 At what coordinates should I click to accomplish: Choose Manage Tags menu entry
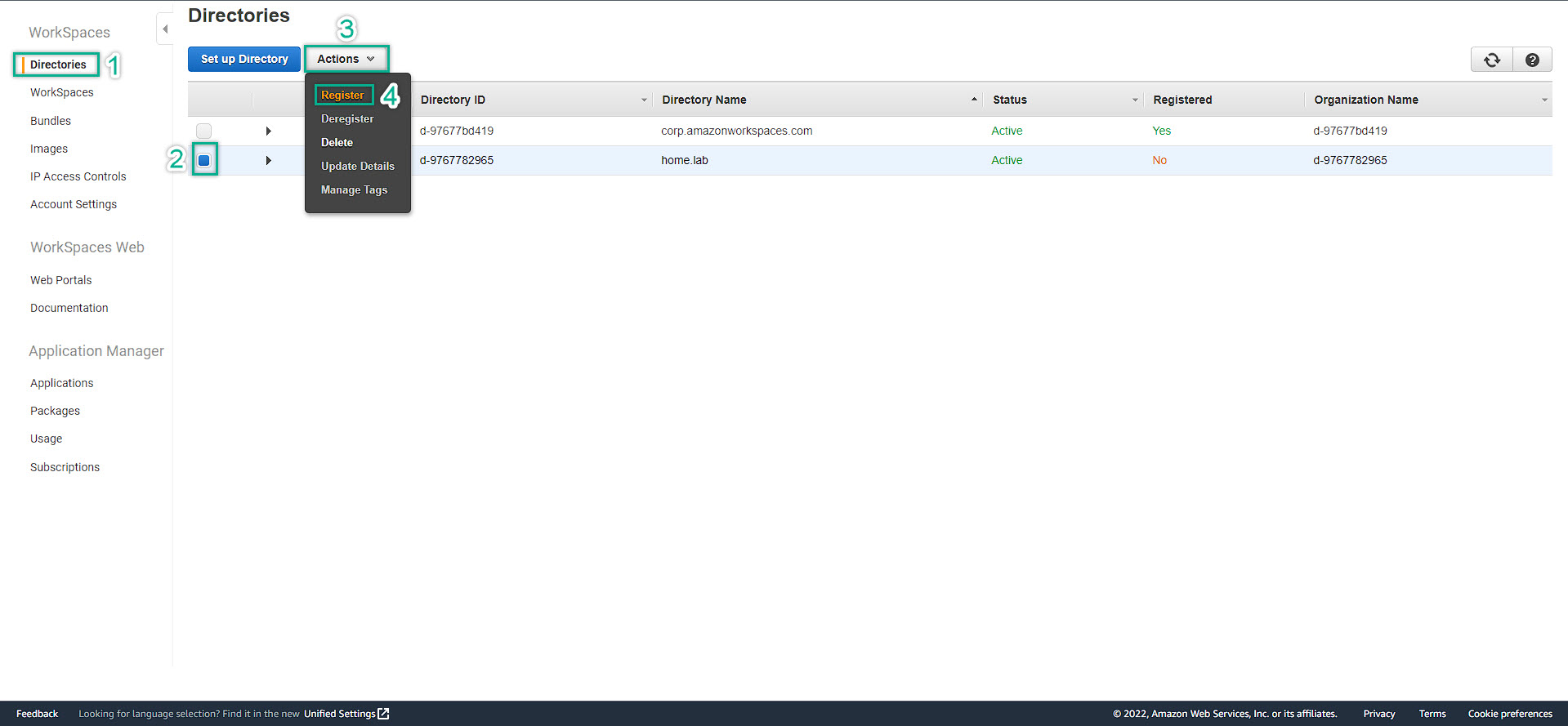(x=354, y=189)
